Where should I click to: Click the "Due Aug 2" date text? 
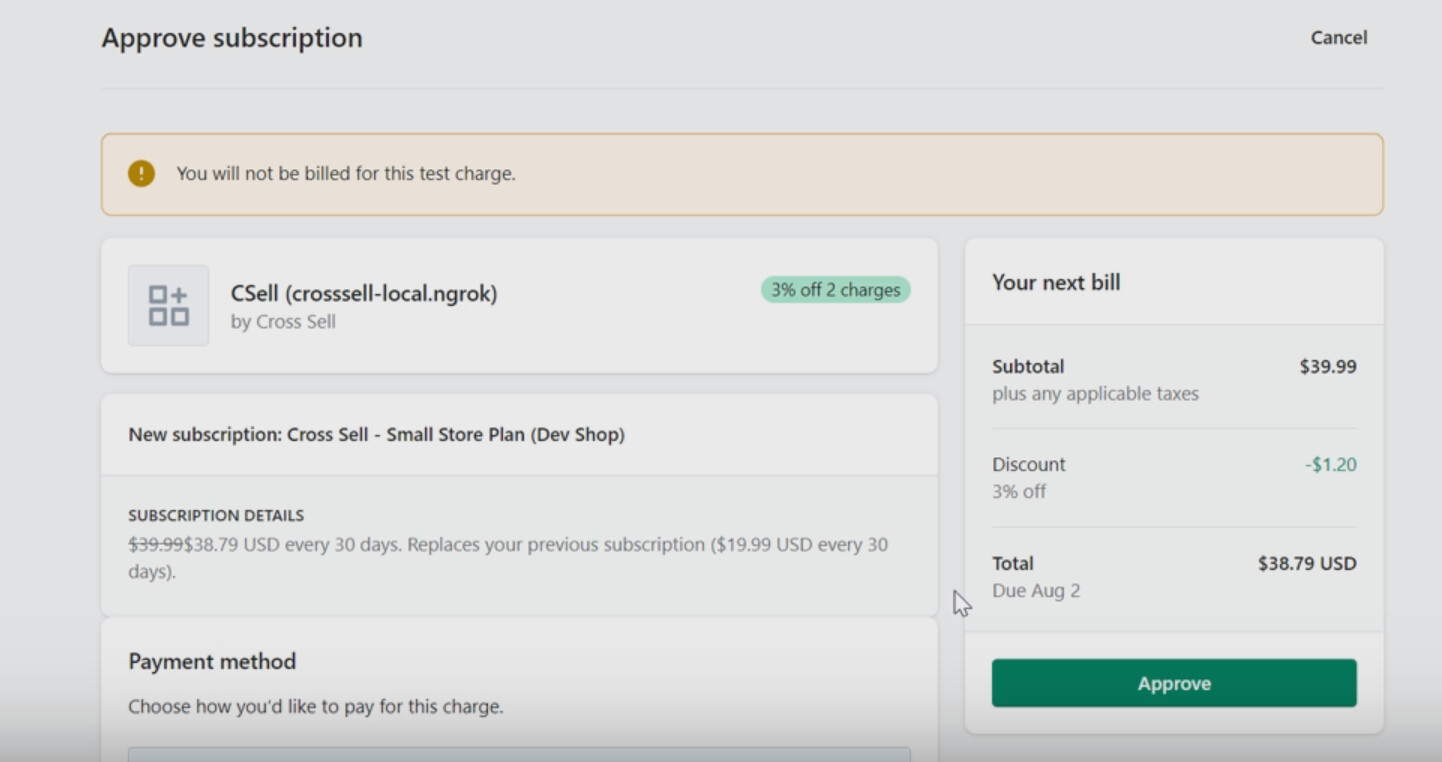tap(1036, 591)
